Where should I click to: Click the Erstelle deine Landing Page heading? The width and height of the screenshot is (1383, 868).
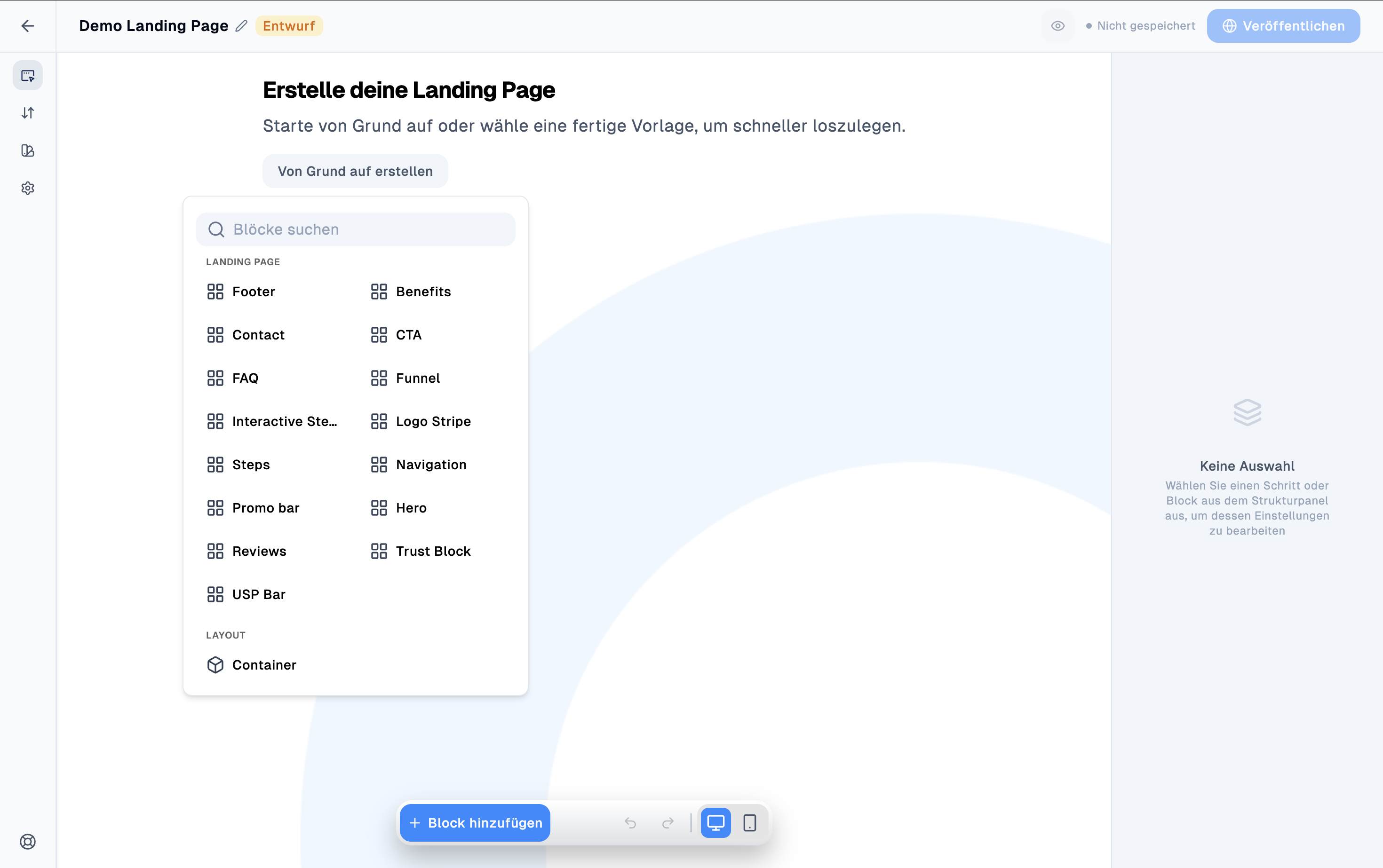409,90
